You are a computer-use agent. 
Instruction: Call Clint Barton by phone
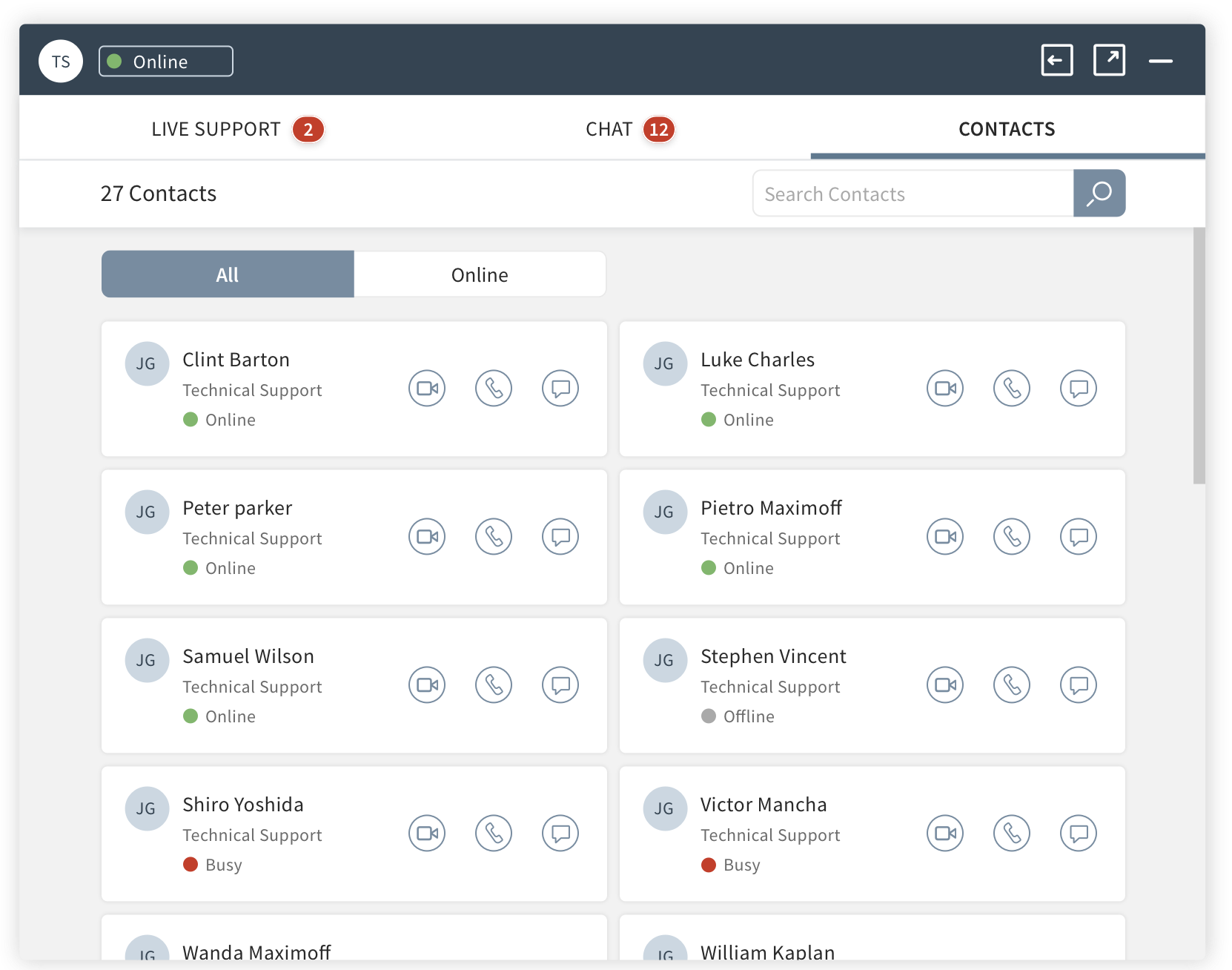pos(494,388)
